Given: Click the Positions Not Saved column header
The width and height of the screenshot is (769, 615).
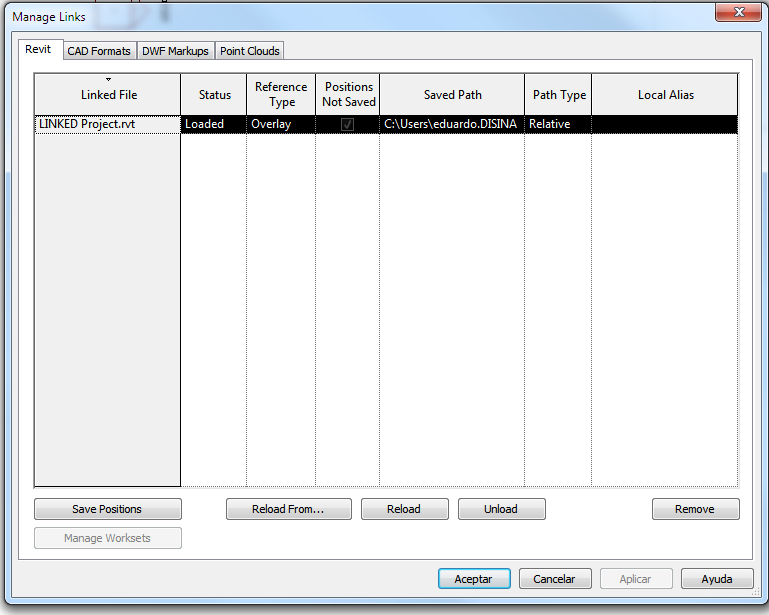Looking at the screenshot, I should click(348, 95).
